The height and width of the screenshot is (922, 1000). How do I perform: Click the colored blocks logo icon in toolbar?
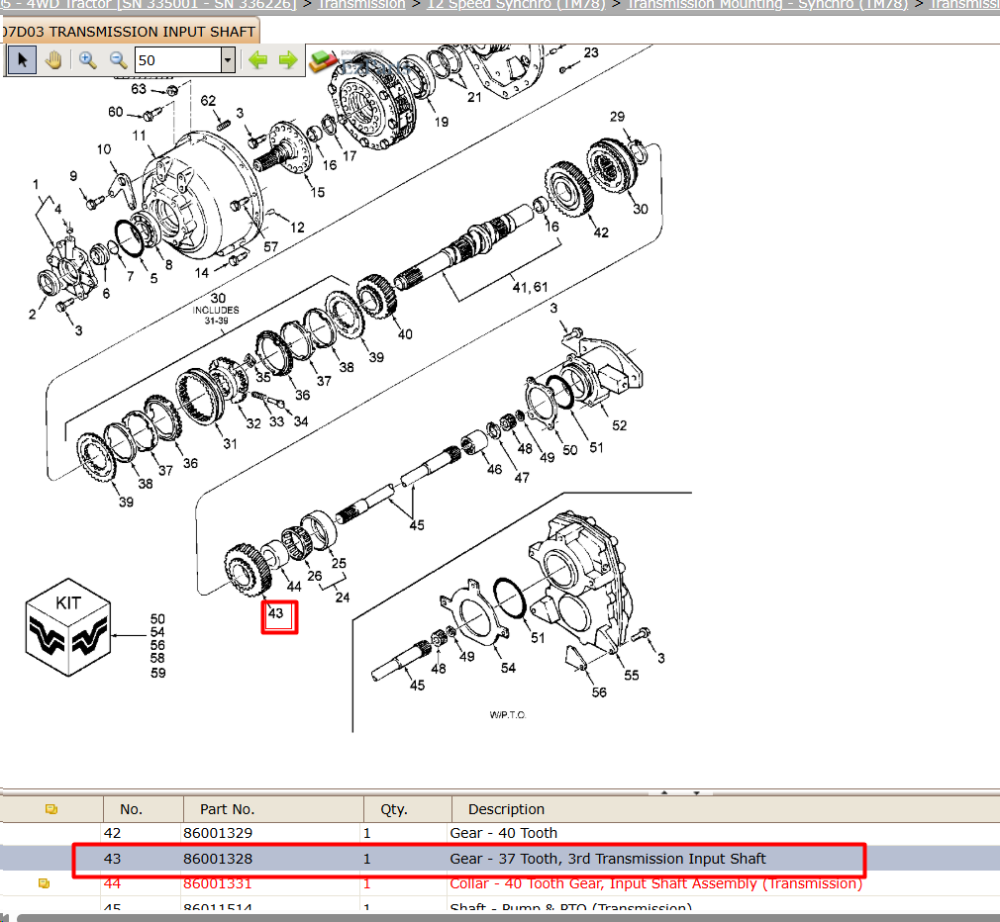pyautogui.click(x=323, y=61)
